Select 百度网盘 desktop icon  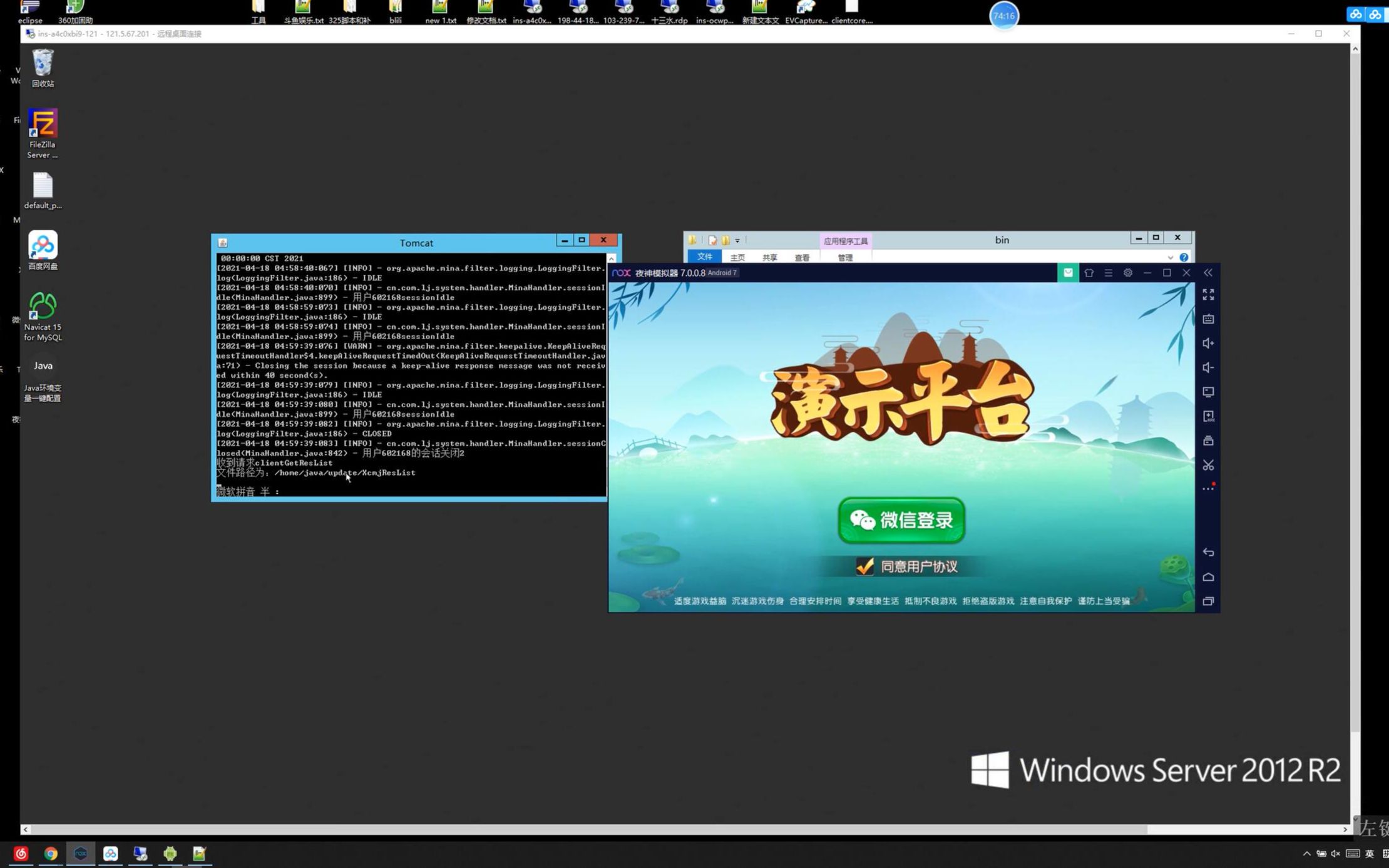[x=43, y=250]
